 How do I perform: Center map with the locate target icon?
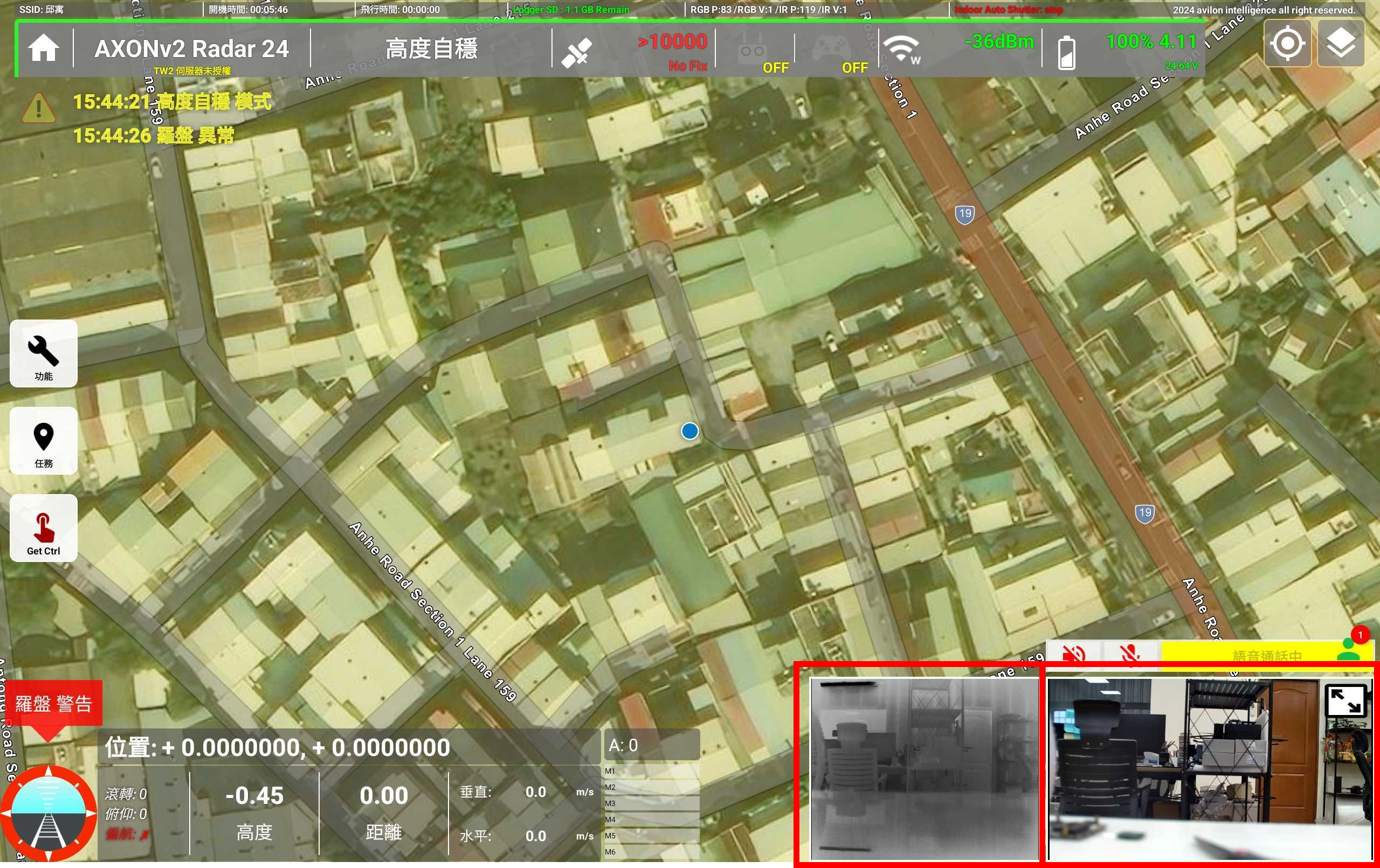click(x=1287, y=44)
